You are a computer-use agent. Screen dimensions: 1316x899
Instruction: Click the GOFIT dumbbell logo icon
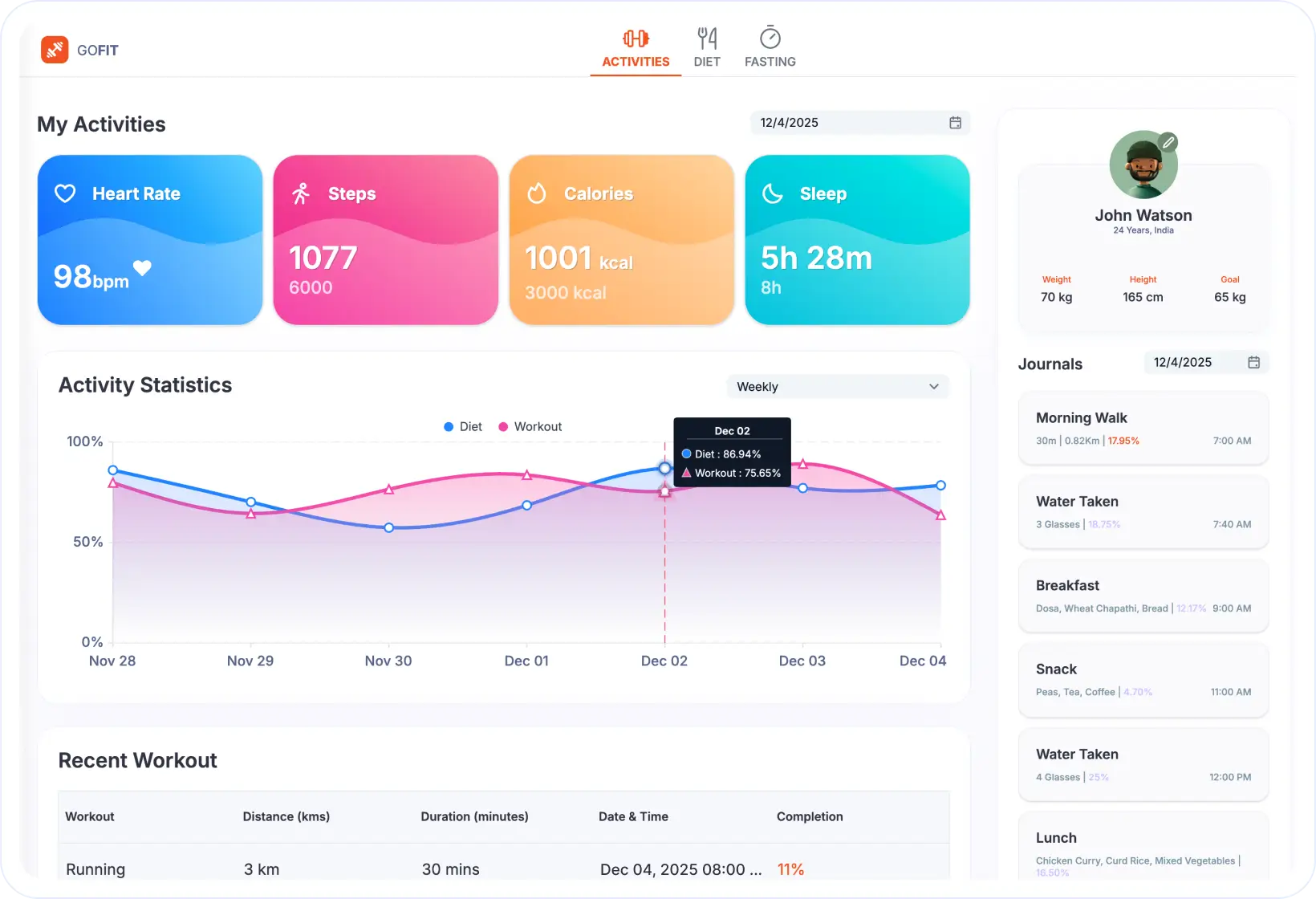tap(54, 49)
